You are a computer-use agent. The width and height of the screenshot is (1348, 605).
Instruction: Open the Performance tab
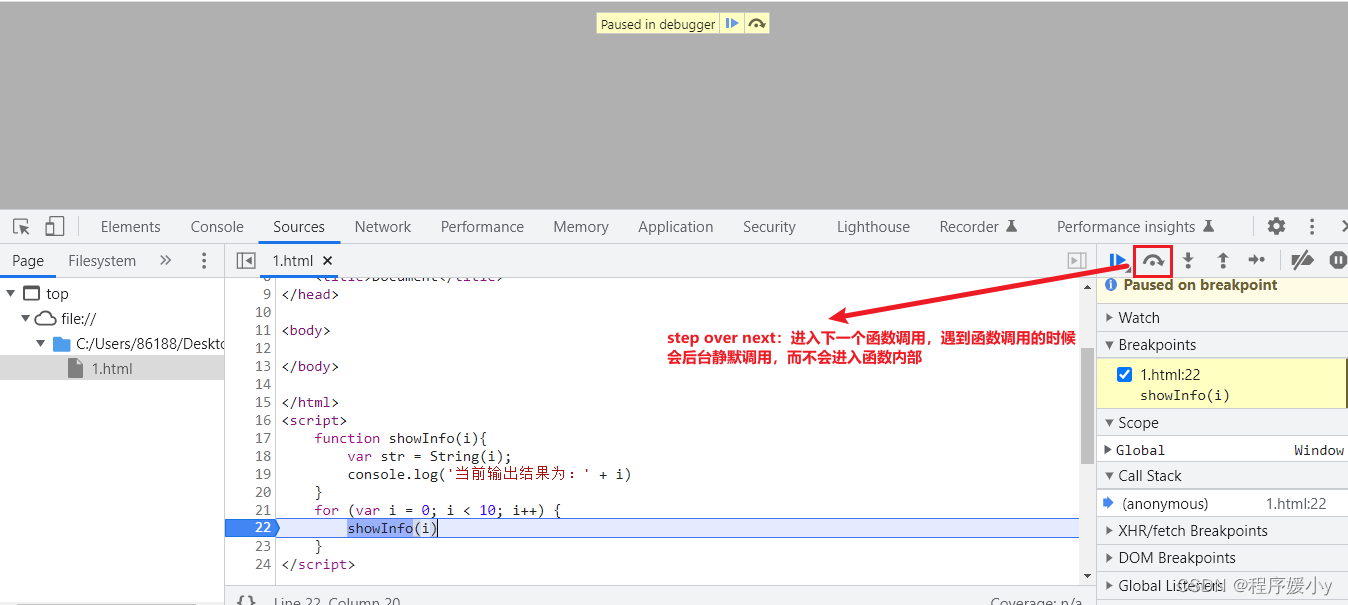[x=482, y=227]
